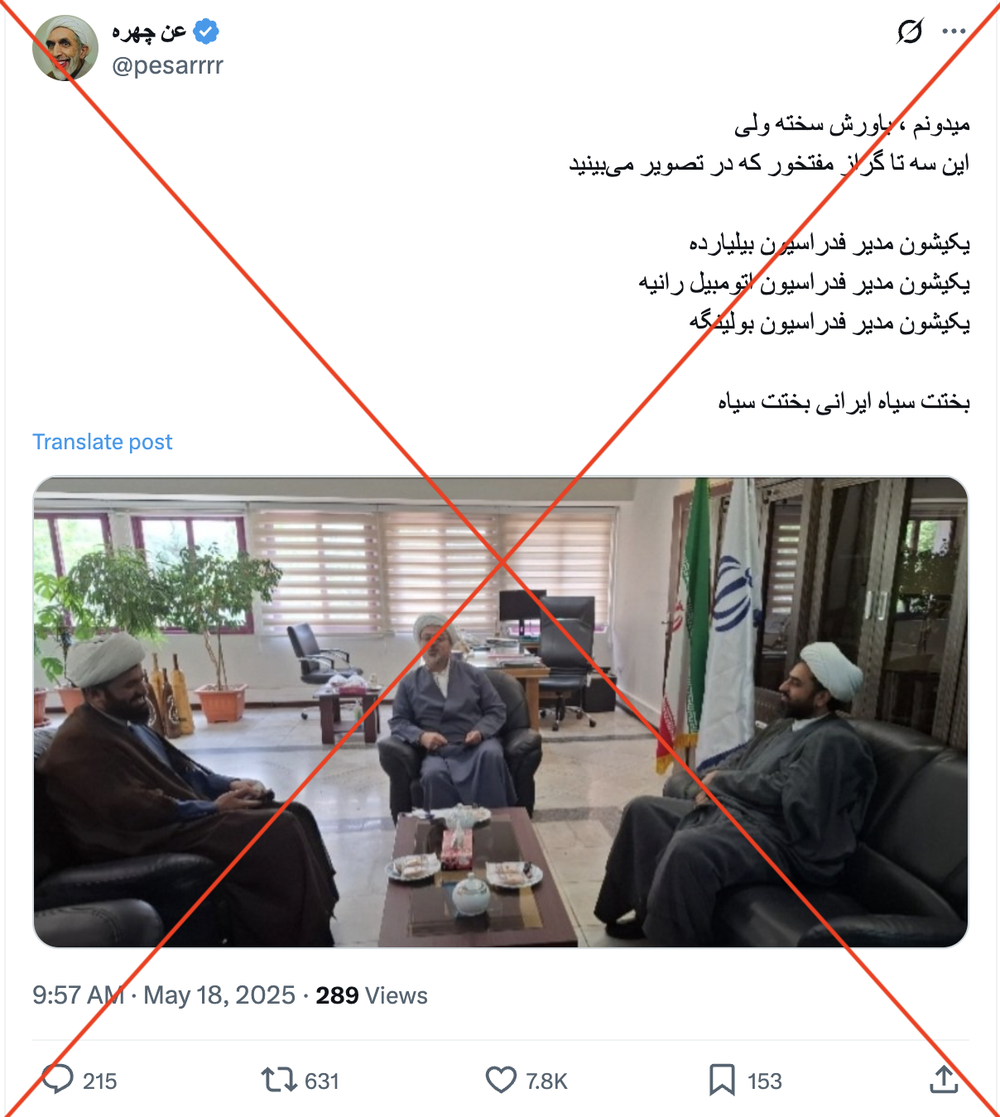The image size is (1000, 1117).
Task: Click the 289 Views count
Action: (371, 994)
